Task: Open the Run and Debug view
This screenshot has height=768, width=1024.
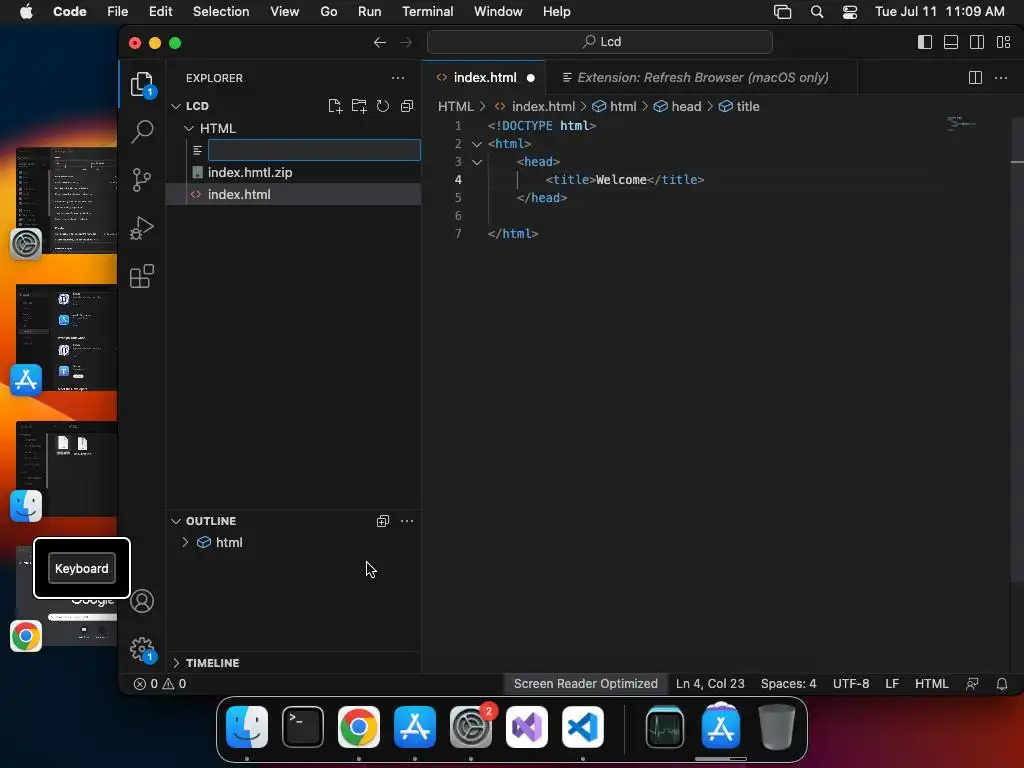Action: (x=142, y=228)
